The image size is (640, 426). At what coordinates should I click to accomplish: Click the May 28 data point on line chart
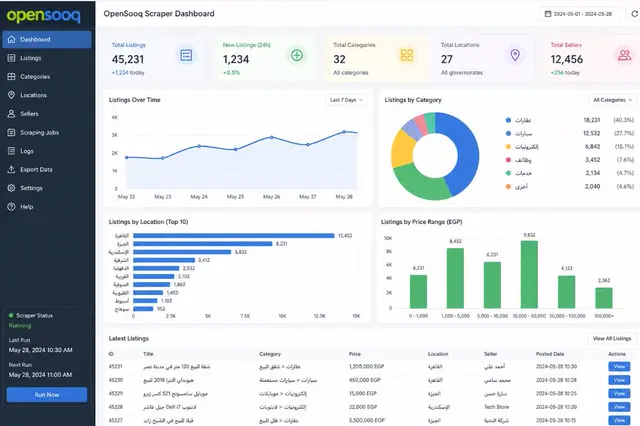[x=344, y=132]
